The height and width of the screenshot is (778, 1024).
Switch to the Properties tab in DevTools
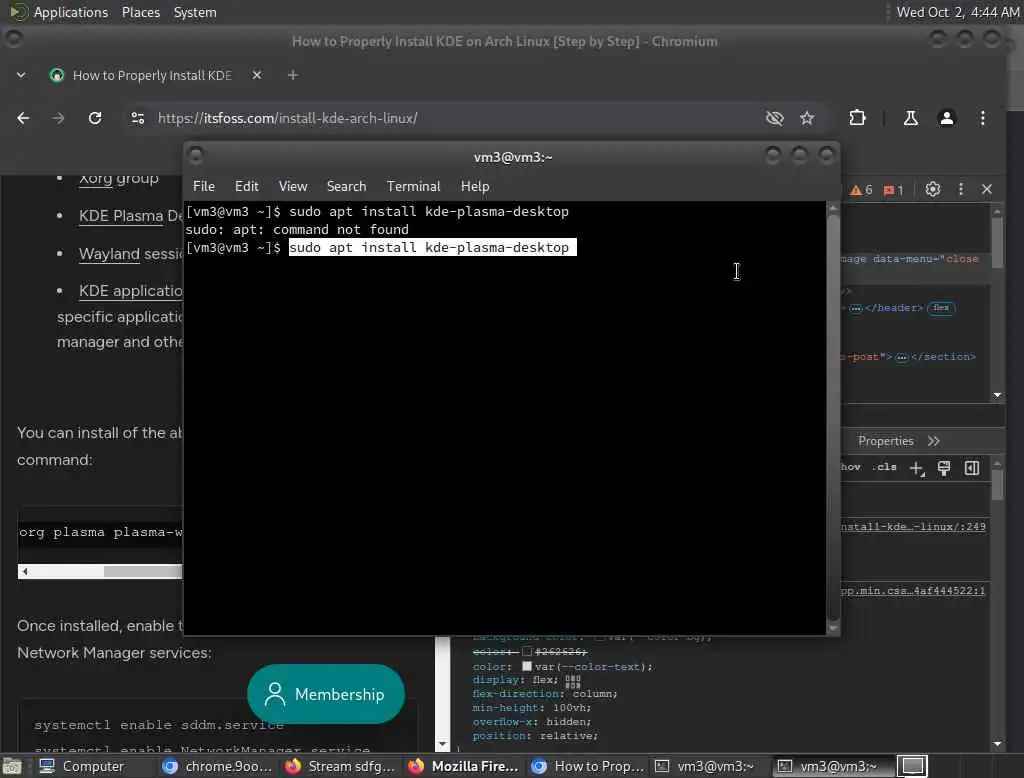tap(886, 441)
